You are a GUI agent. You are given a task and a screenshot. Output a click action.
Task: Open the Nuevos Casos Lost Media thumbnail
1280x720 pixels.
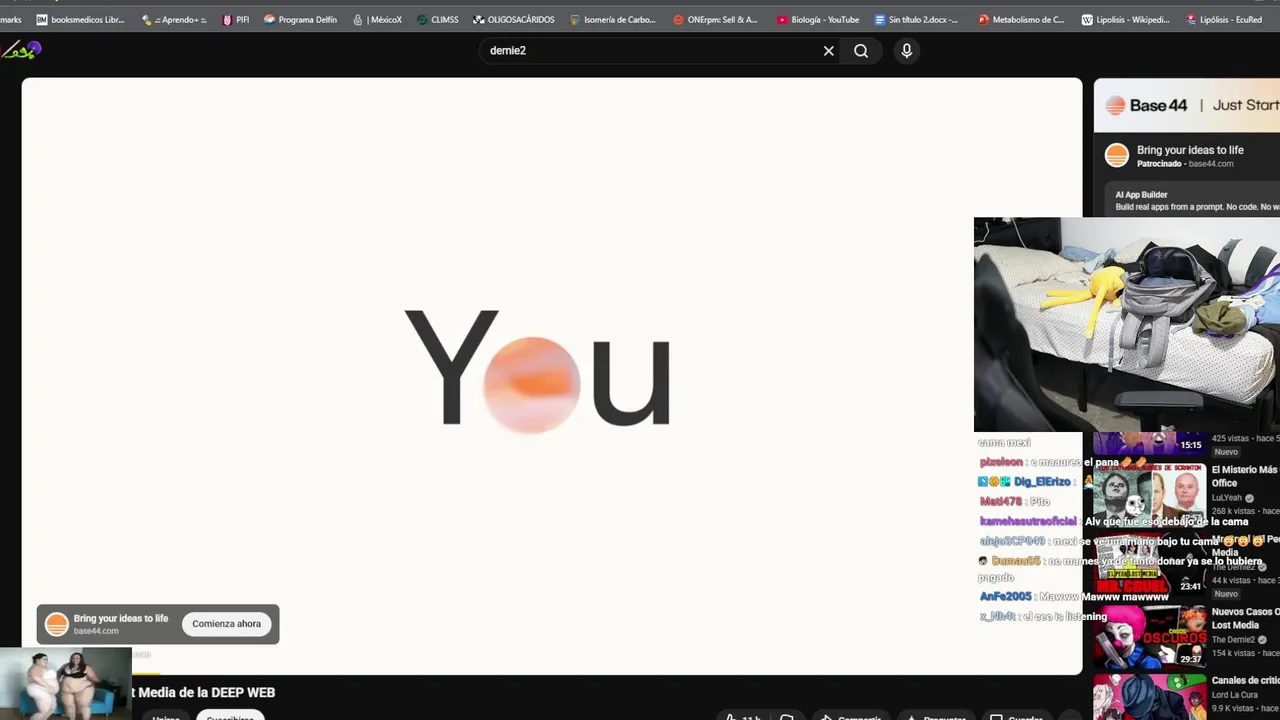pyautogui.click(x=1149, y=637)
